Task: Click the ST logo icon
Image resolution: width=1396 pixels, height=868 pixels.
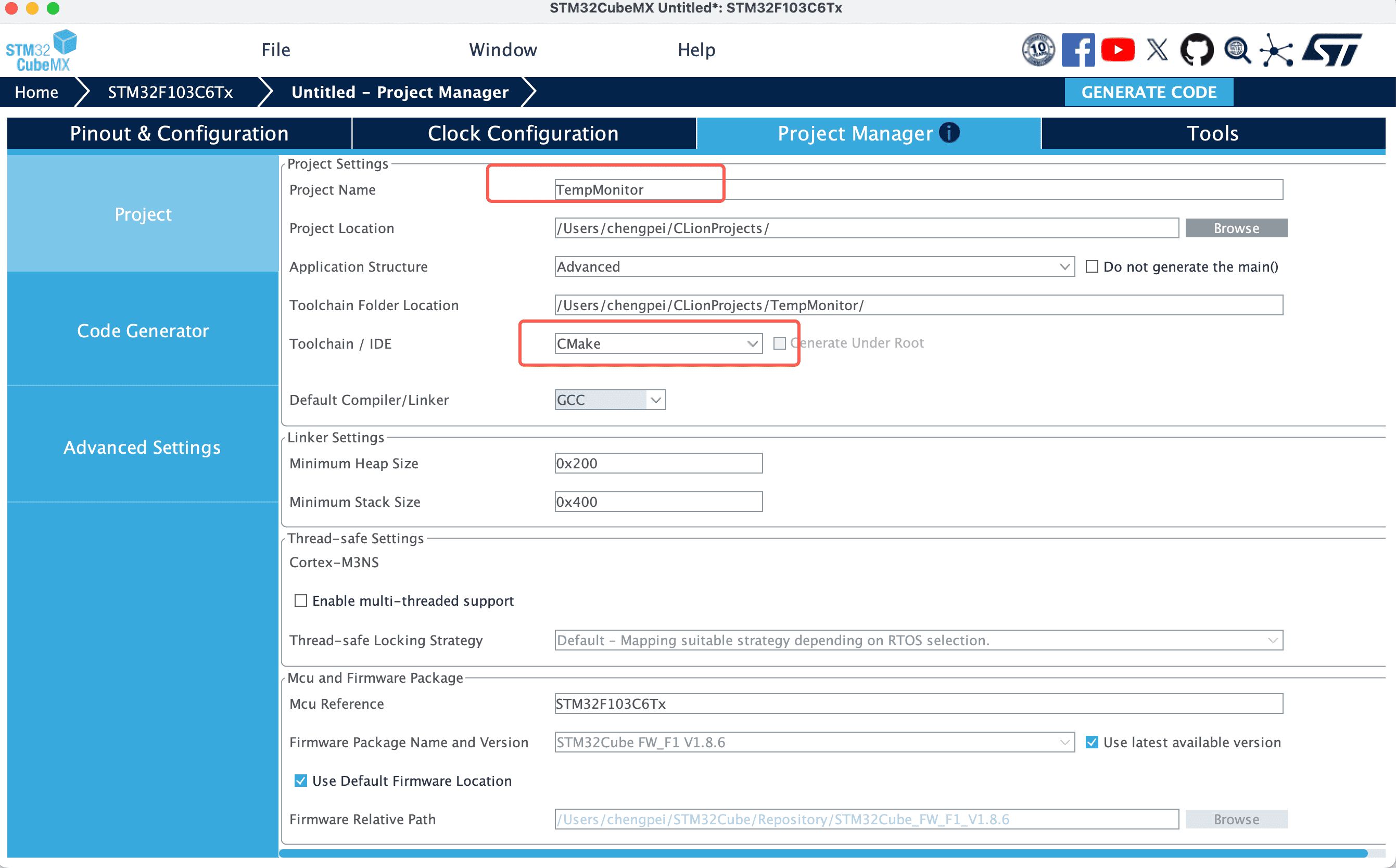Action: 1331,50
